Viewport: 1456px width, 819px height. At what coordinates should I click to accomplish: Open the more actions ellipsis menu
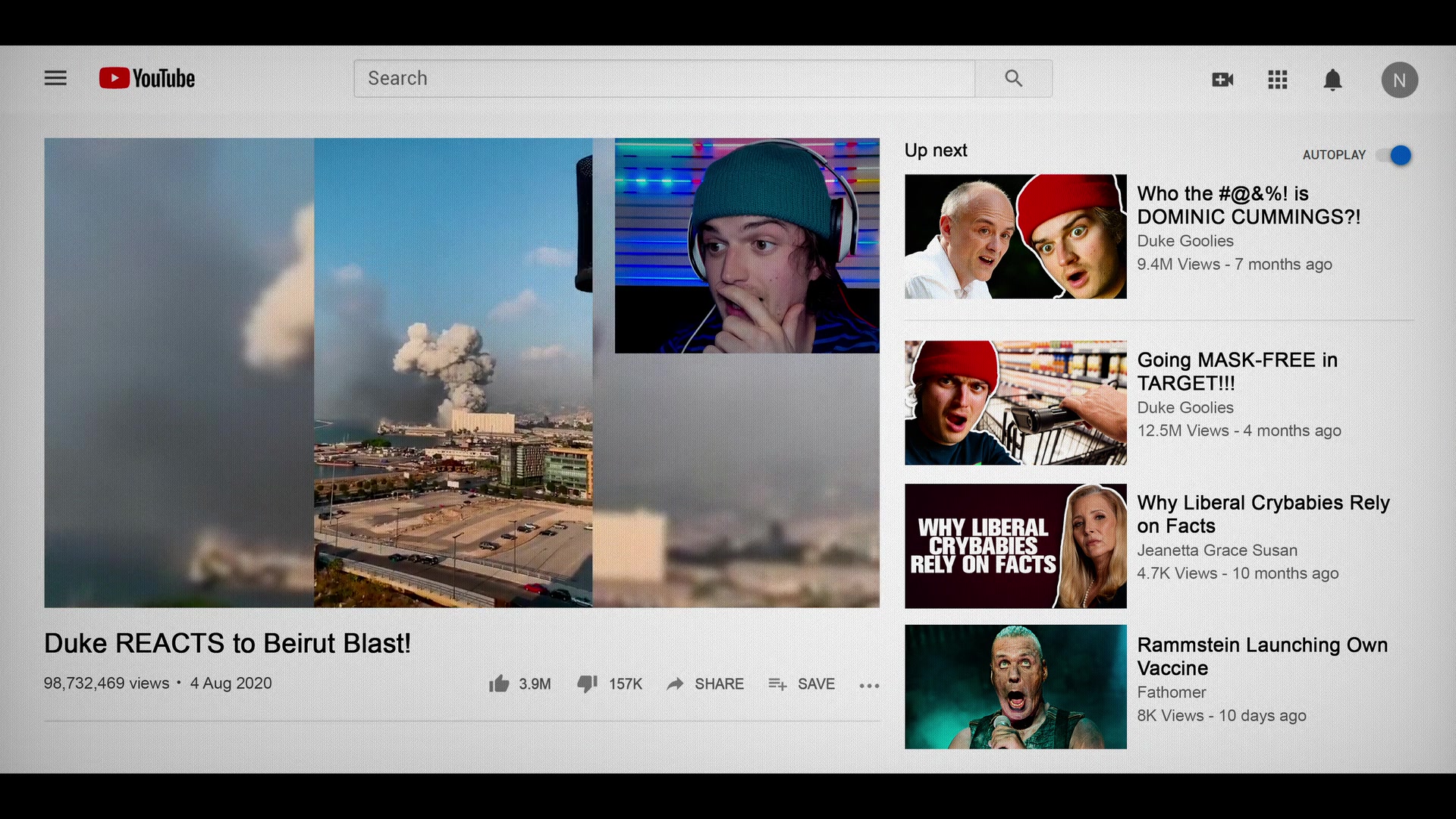pyautogui.click(x=869, y=686)
